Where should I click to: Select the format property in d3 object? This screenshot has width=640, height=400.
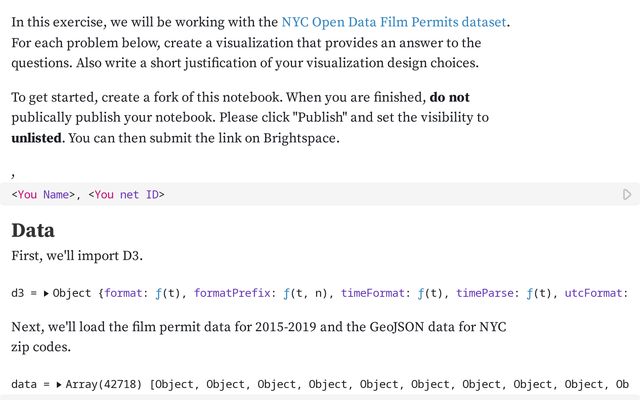coord(123,293)
